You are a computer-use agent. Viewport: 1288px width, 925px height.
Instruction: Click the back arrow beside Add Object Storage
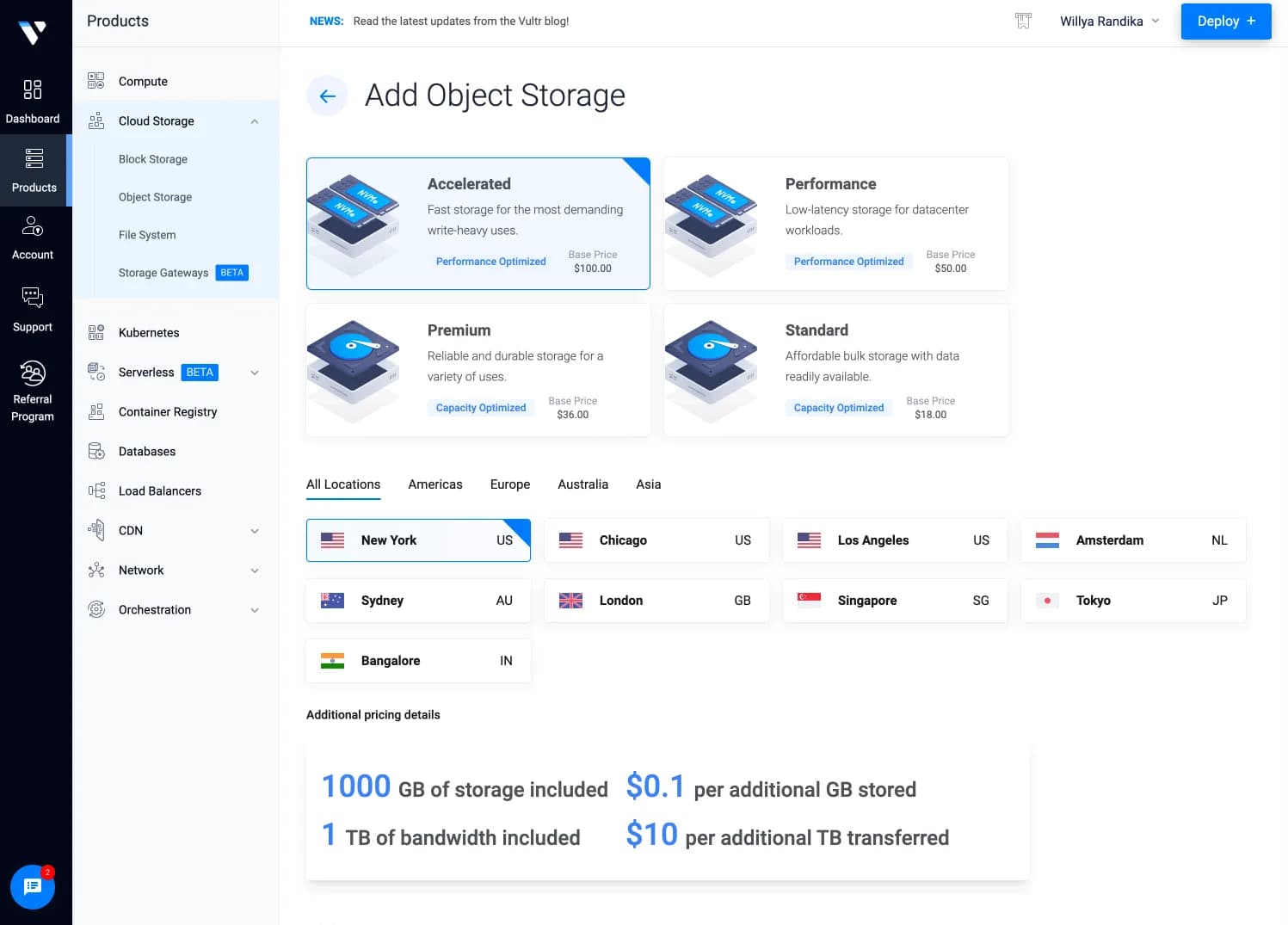327,96
